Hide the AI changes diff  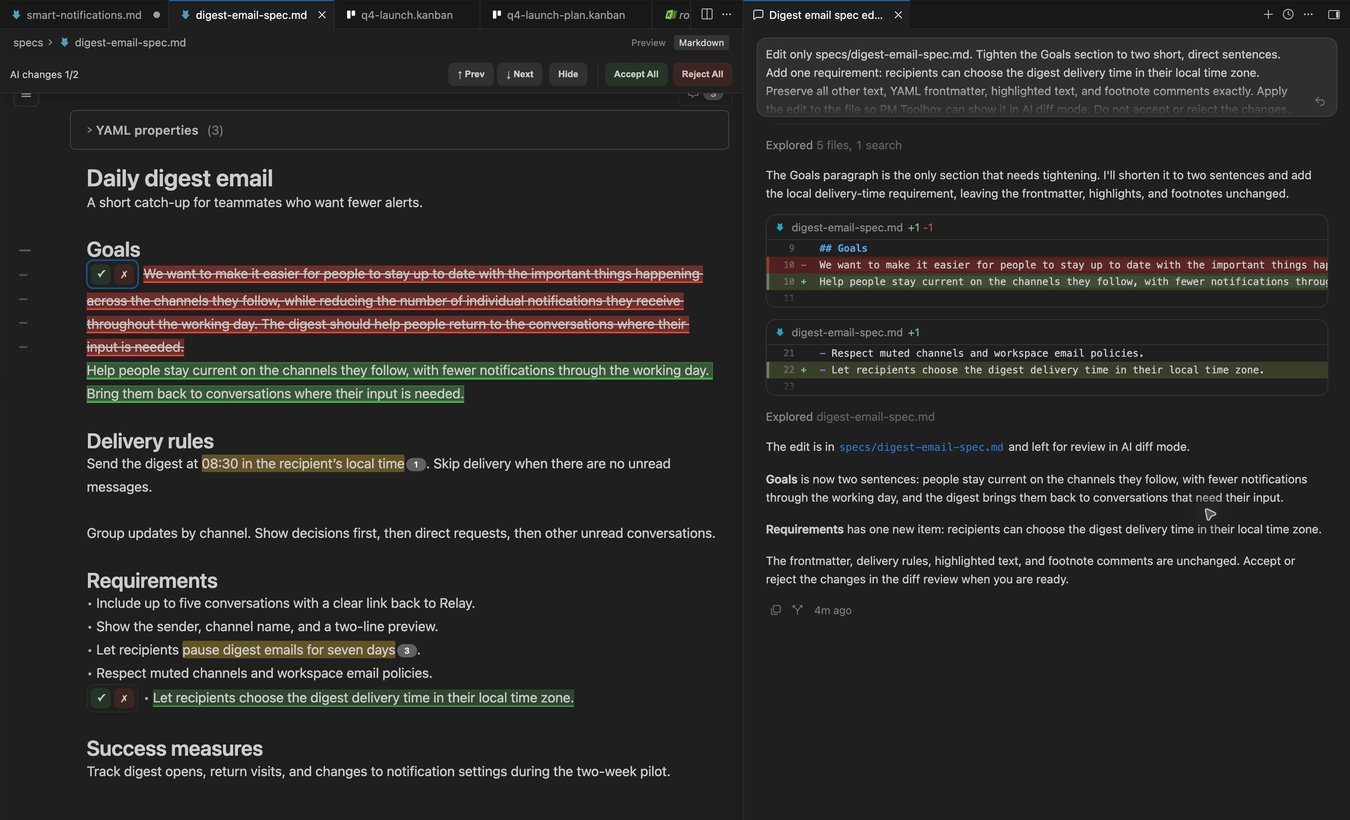(568, 74)
